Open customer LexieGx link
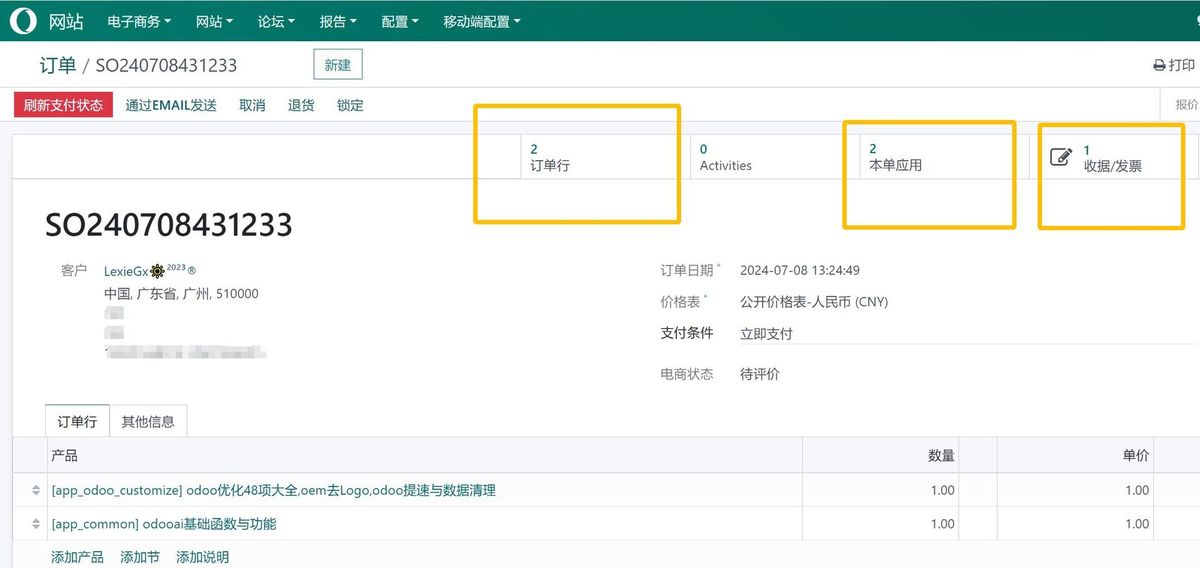 pyautogui.click(x=126, y=271)
